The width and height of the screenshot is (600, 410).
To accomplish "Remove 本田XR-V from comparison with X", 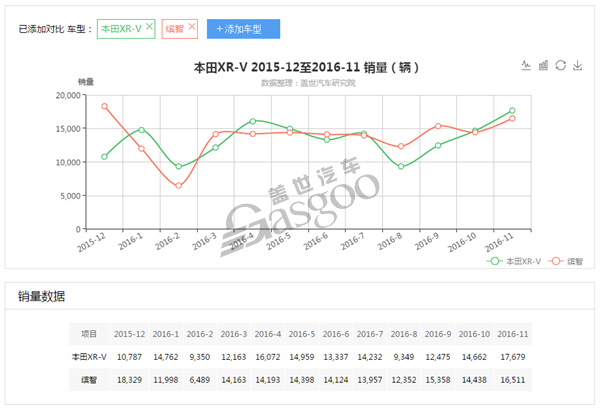I will [149, 26].
